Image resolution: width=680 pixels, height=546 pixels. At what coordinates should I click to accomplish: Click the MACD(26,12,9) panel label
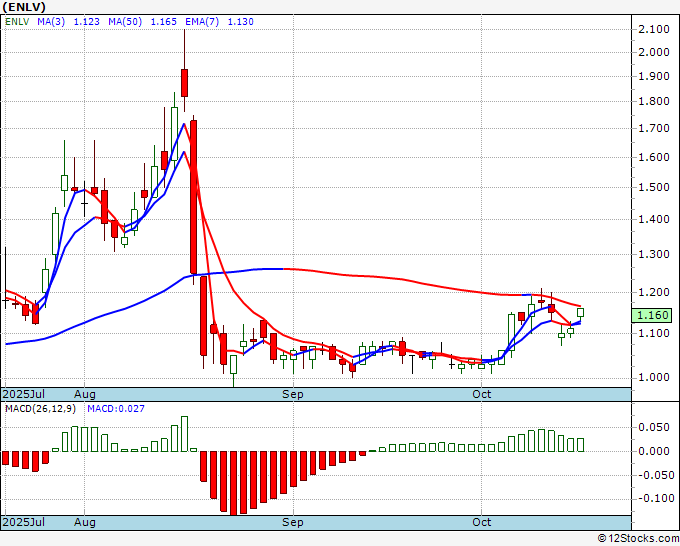pyautogui.click(x=40, y=409)
